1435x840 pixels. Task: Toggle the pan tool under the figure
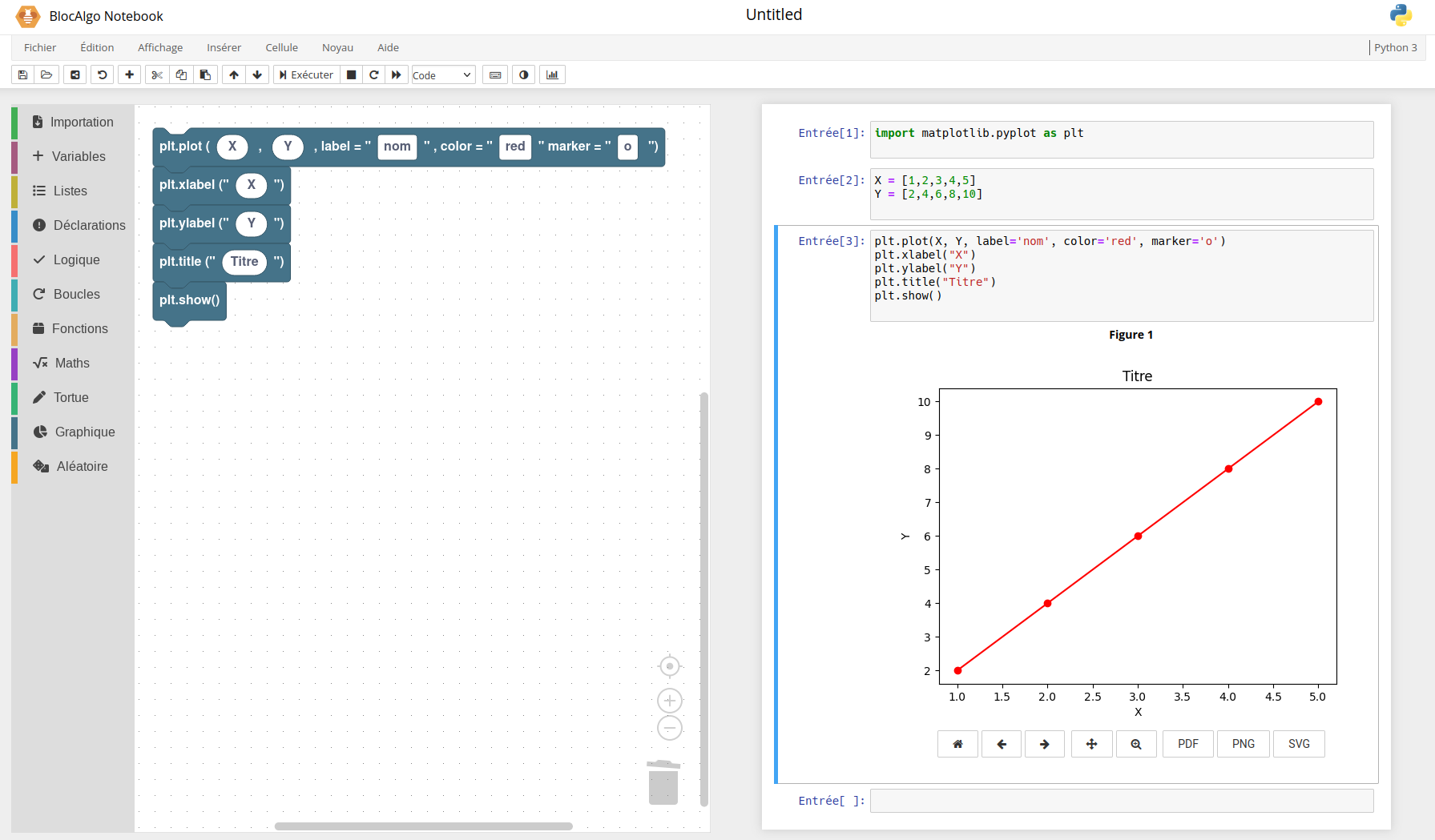point(1091,744)
